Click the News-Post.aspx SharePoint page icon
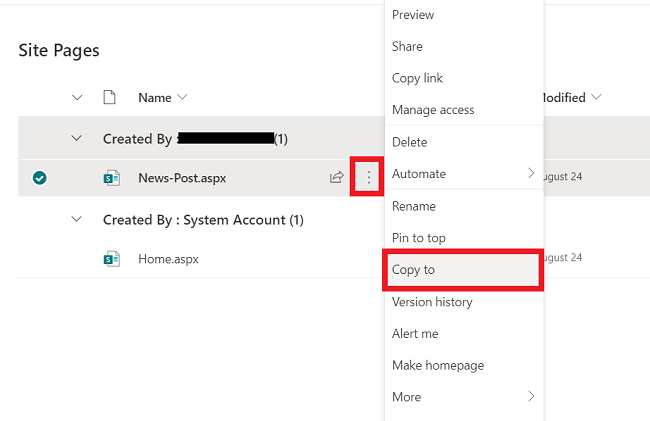The width and height of the screenshot is (650, 421). 111,178
